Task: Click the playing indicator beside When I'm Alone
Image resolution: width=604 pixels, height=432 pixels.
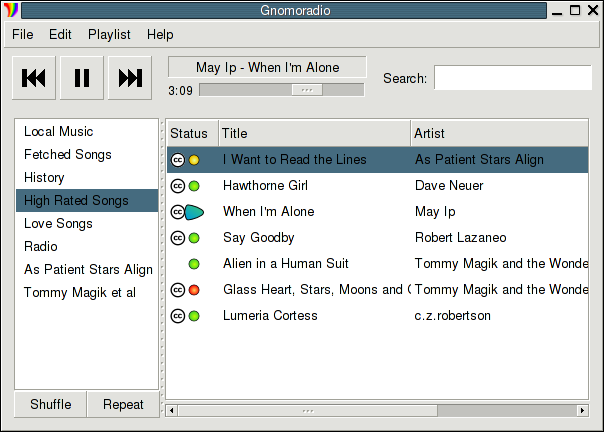Action: pyautogui.click(x=194, y=212)
